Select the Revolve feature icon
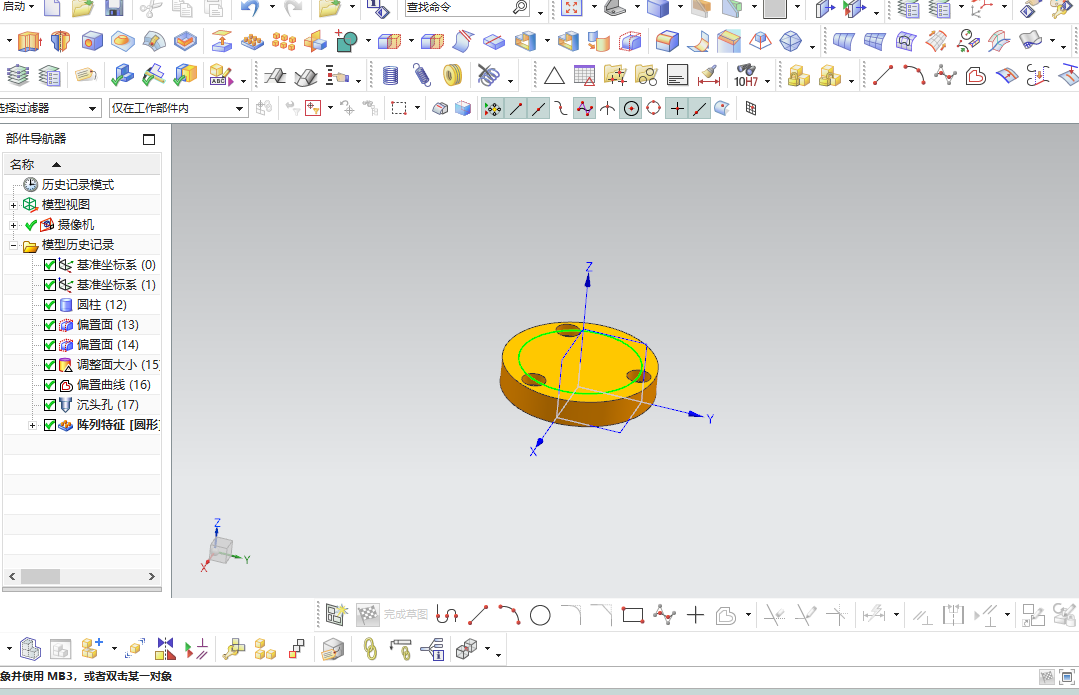The width and height of the screenshot is (1079, 695). (x=61, y=41)
